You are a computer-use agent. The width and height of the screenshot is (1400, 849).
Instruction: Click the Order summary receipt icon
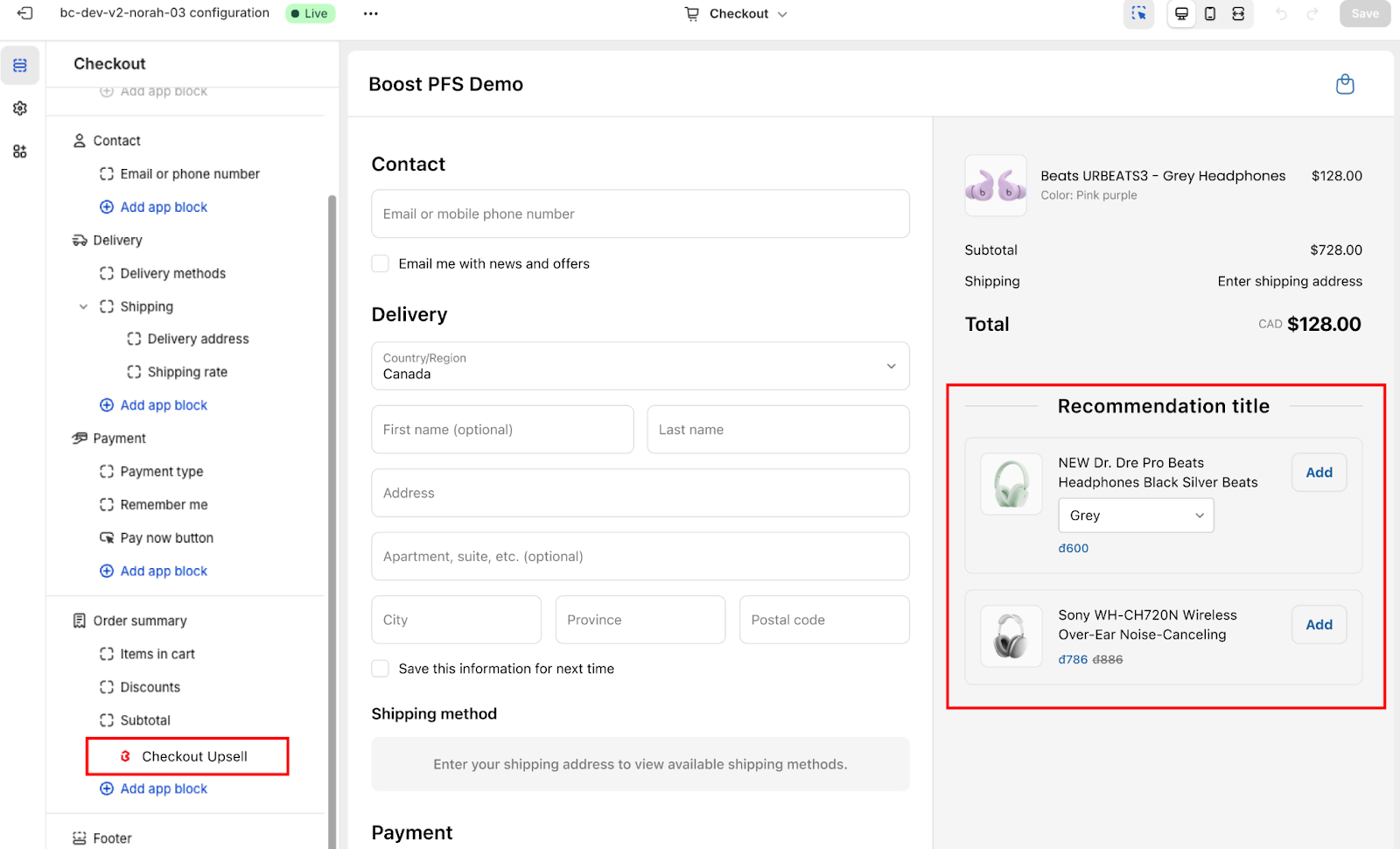(80, 621)
